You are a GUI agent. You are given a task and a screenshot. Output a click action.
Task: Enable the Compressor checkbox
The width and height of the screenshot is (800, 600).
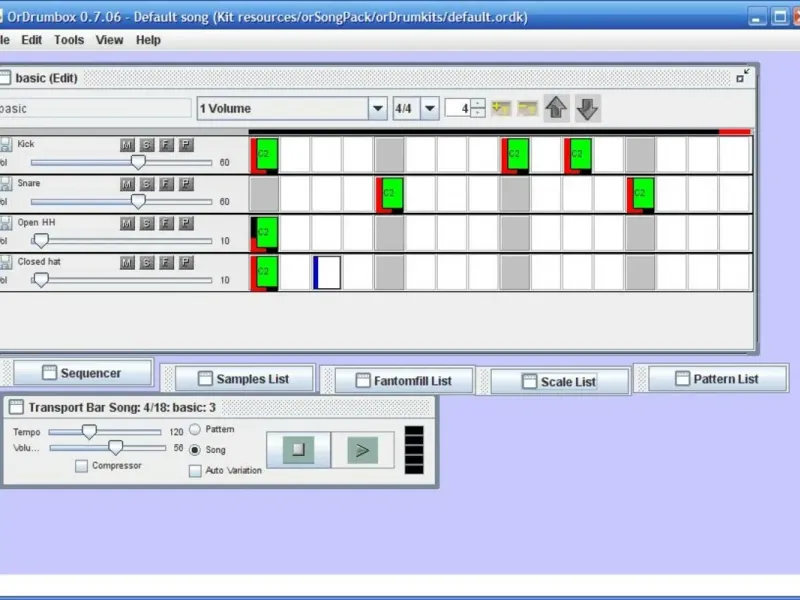(81, 466)
